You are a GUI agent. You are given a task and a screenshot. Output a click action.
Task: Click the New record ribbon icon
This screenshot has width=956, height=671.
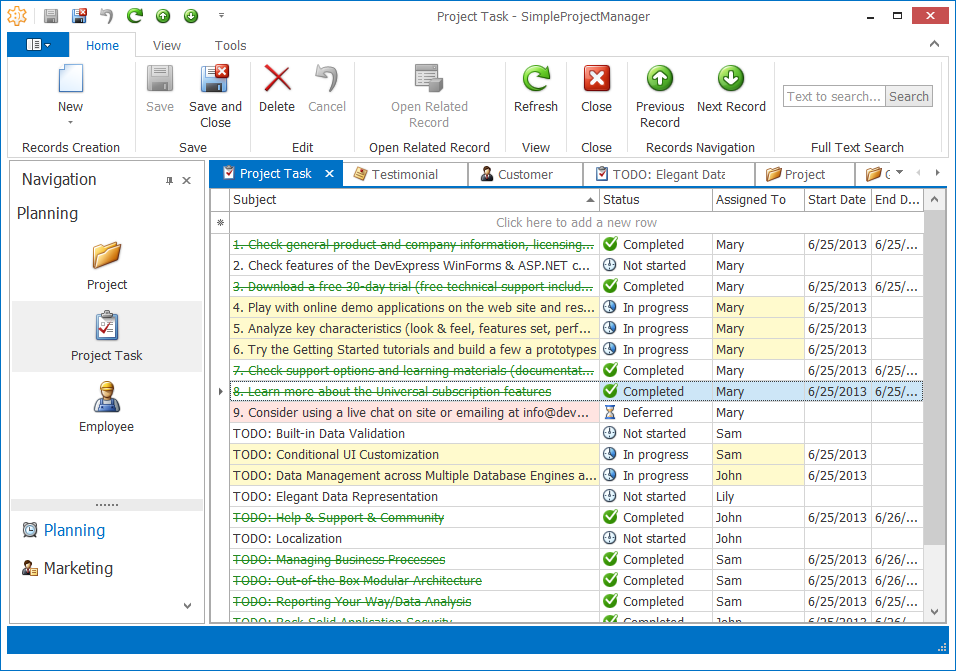(x=70, y=79)
